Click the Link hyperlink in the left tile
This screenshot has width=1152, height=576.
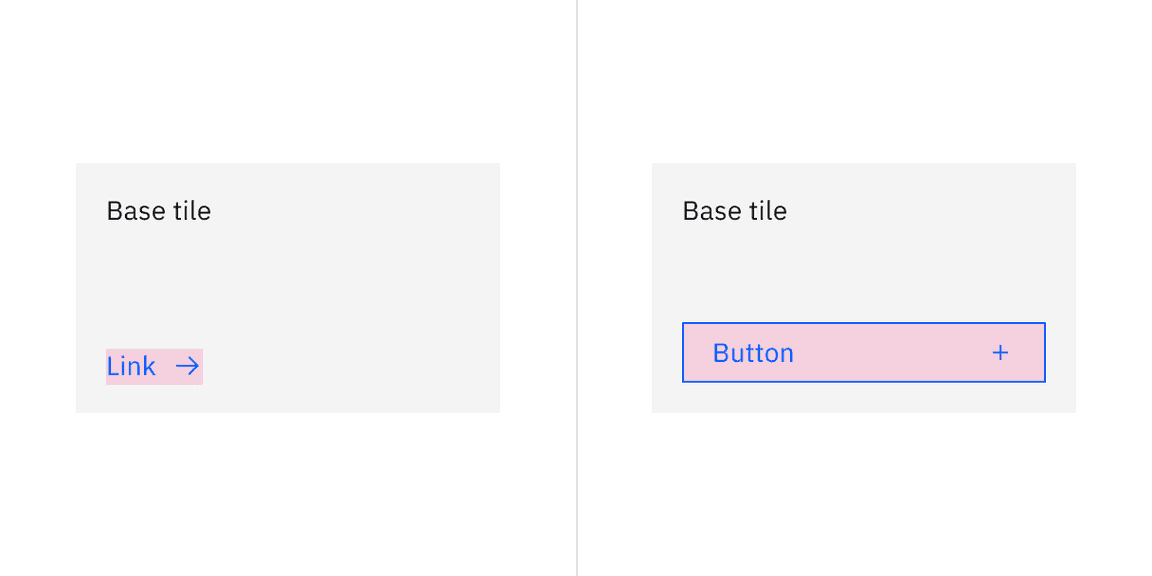[131, 366]
